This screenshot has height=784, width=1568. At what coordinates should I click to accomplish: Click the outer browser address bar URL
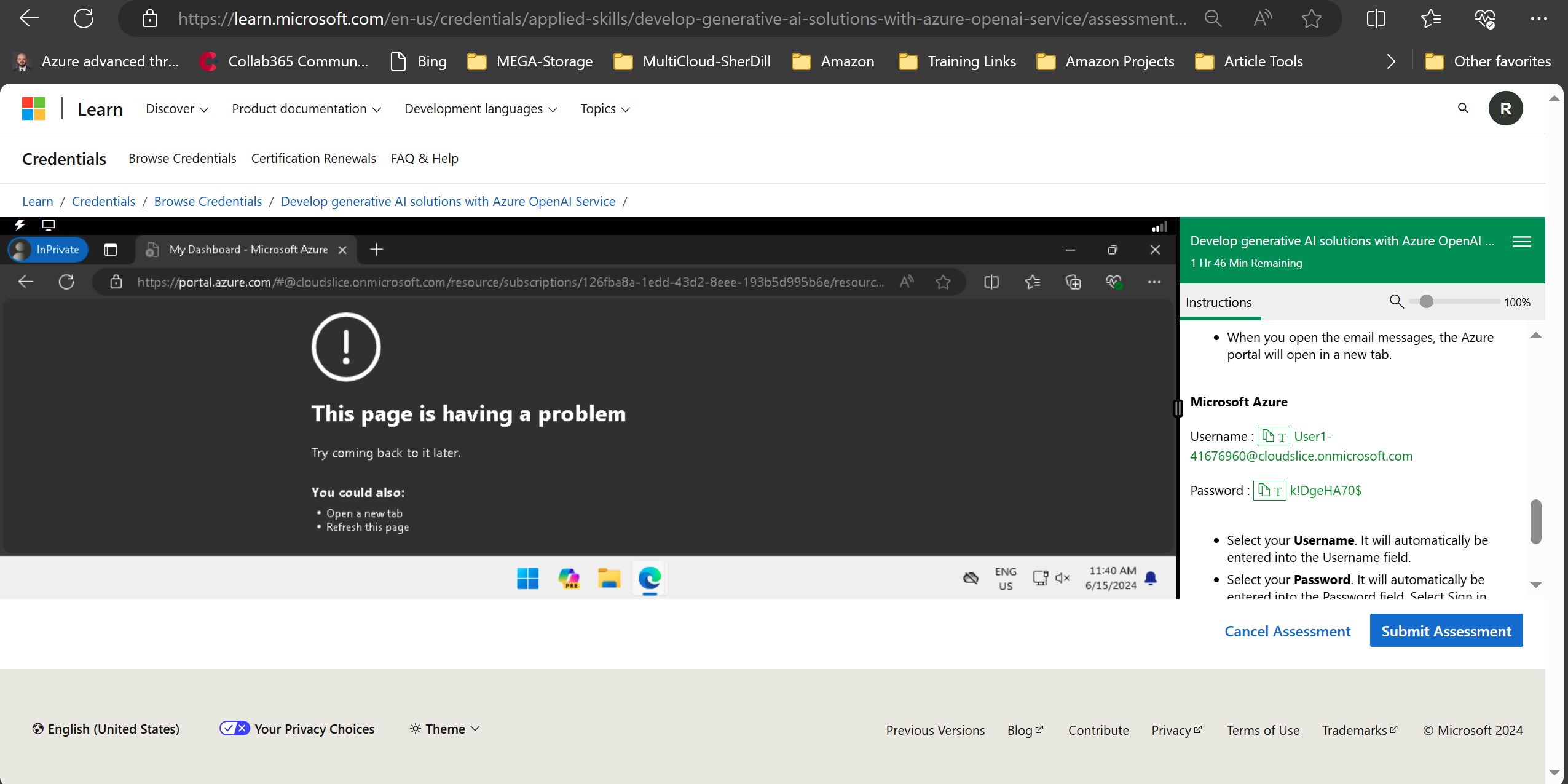point(682,18)
